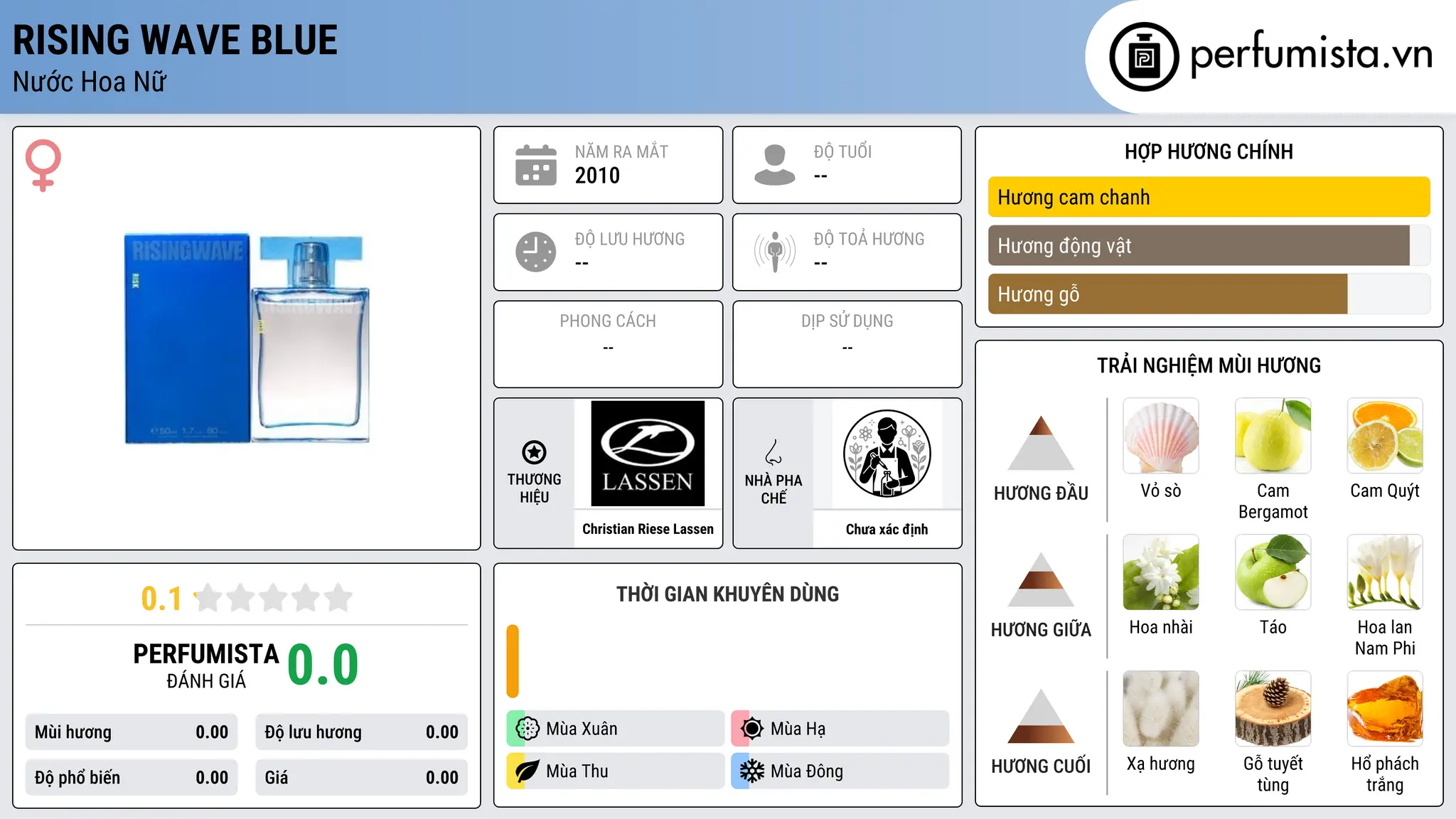Click the perfumista.vn site name
The image size is (1456, 819).
pos(1312,53)
